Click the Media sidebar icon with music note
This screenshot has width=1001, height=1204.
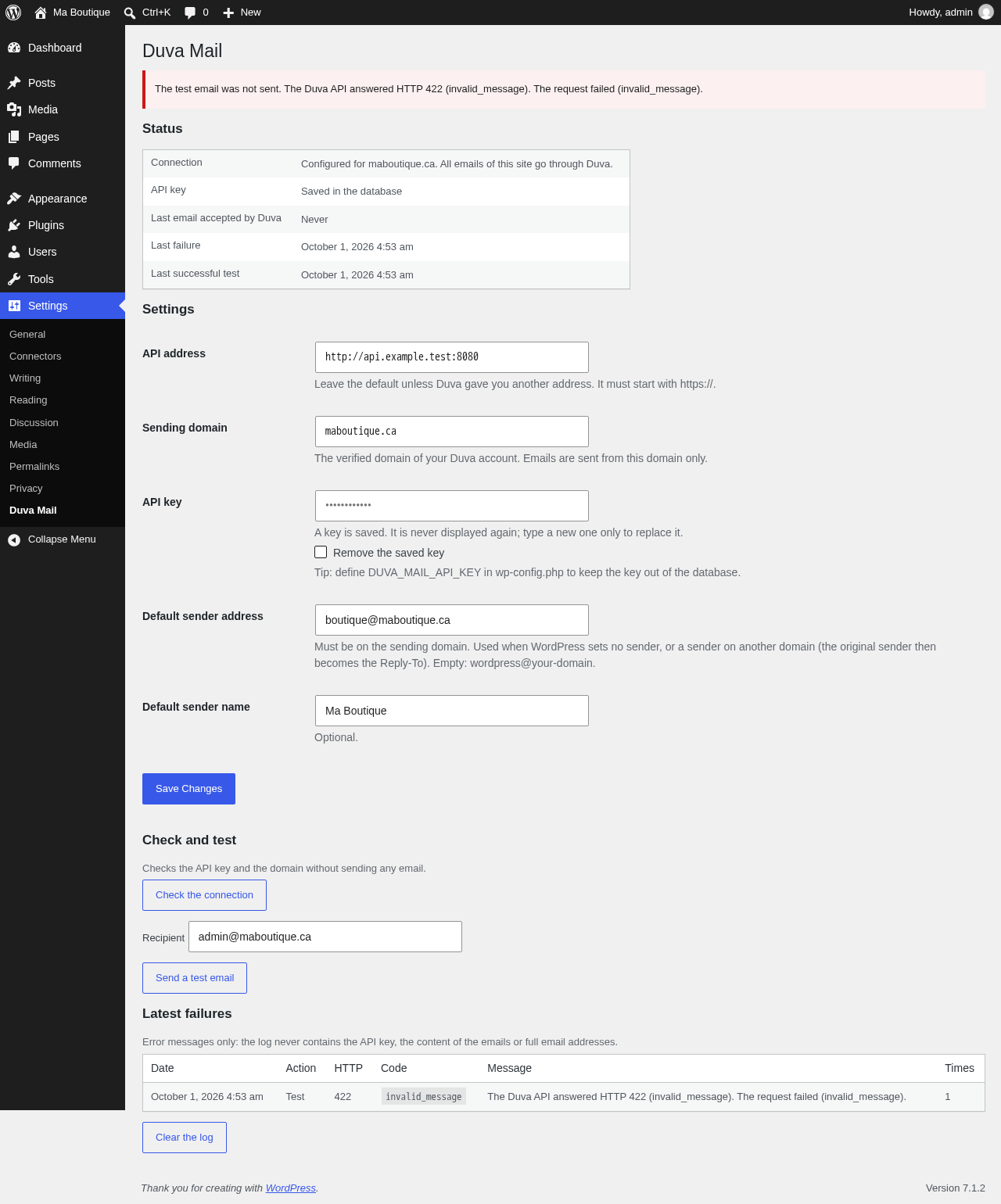tap(14, 109)
